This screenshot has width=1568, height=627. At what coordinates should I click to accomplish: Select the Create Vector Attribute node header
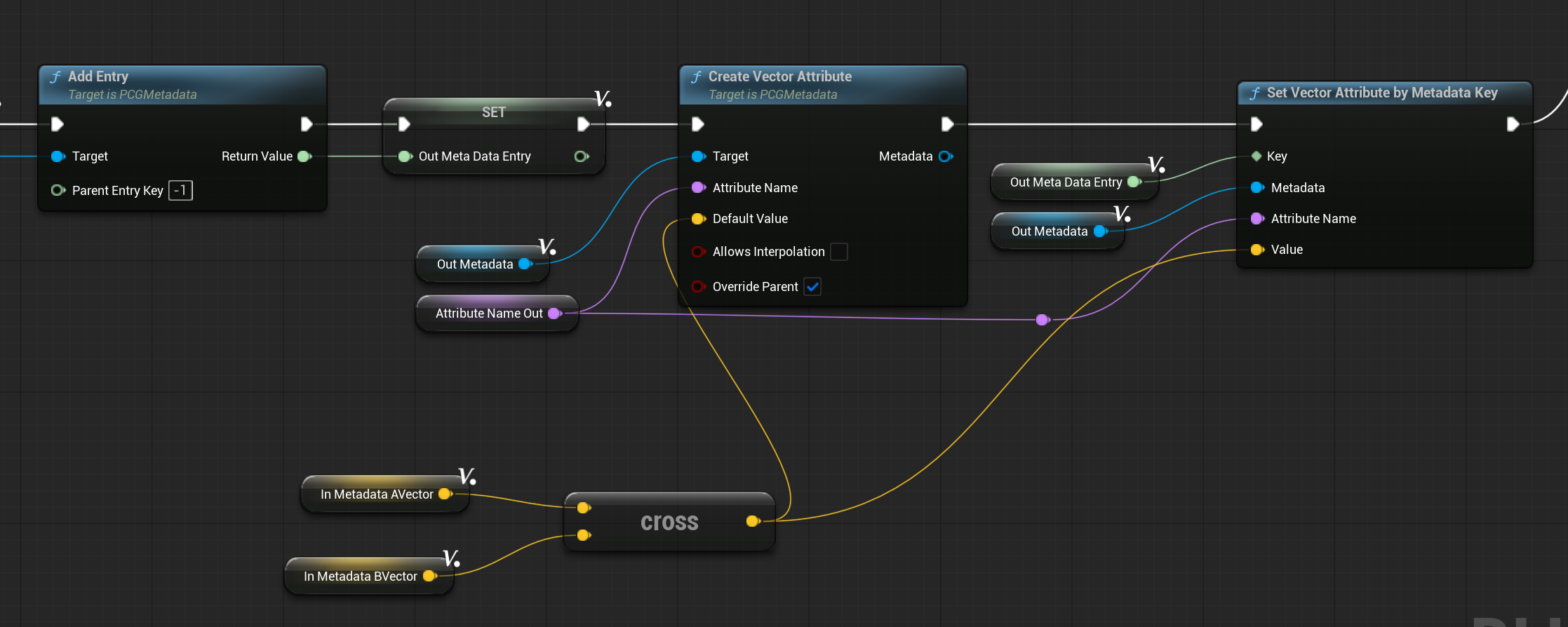[779, 76]
